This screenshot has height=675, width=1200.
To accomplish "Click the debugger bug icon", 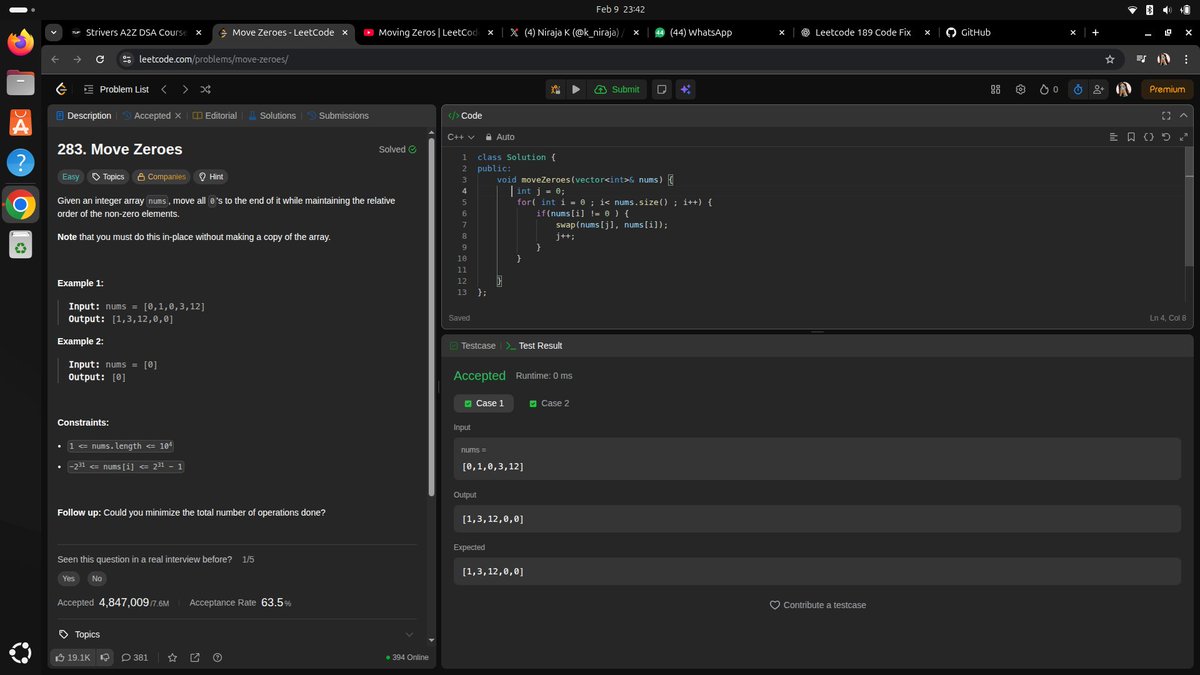I will (x=555, y=89).
